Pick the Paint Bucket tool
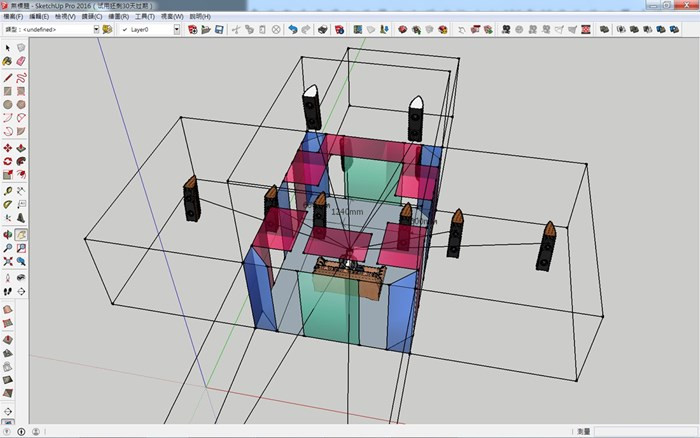This screenshot has height=438, width=700. click(8, 61)
